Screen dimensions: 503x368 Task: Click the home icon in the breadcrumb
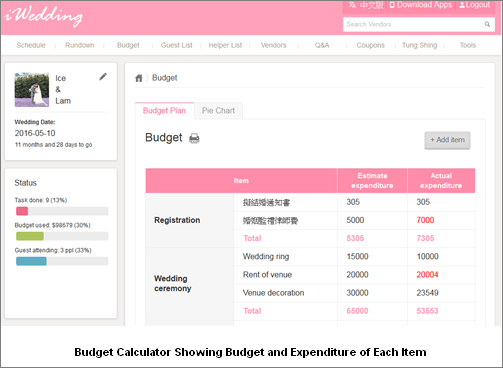pyautogui.click(x=139, y=78)
